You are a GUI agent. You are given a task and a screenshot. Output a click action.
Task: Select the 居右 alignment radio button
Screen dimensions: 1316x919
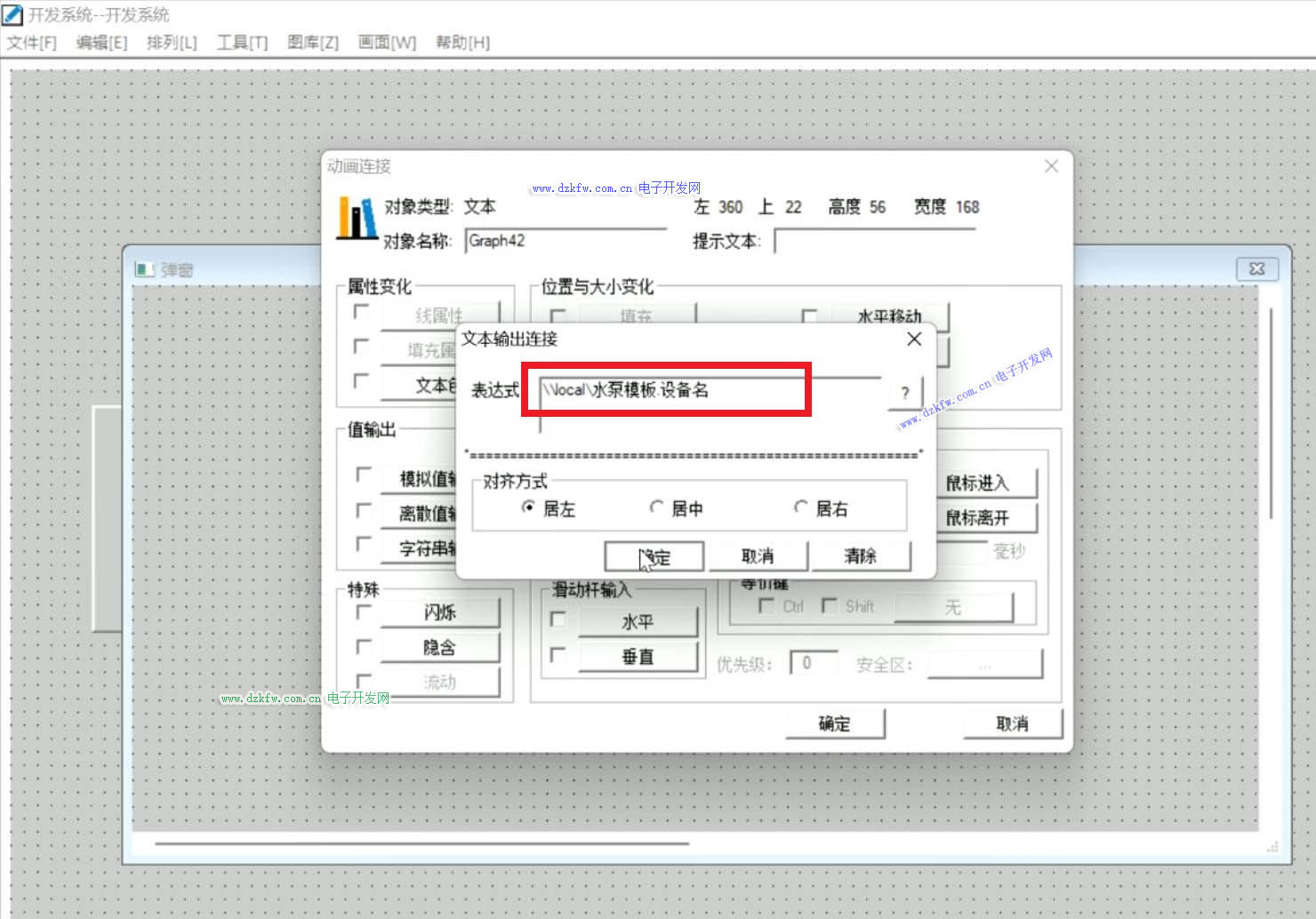coord(801,507)
